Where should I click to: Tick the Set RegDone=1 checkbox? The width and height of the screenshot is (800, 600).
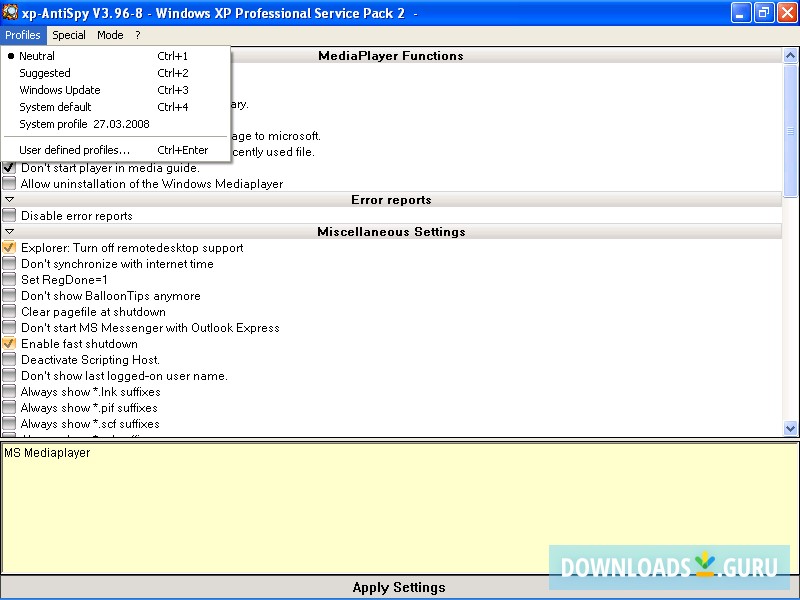9,280
